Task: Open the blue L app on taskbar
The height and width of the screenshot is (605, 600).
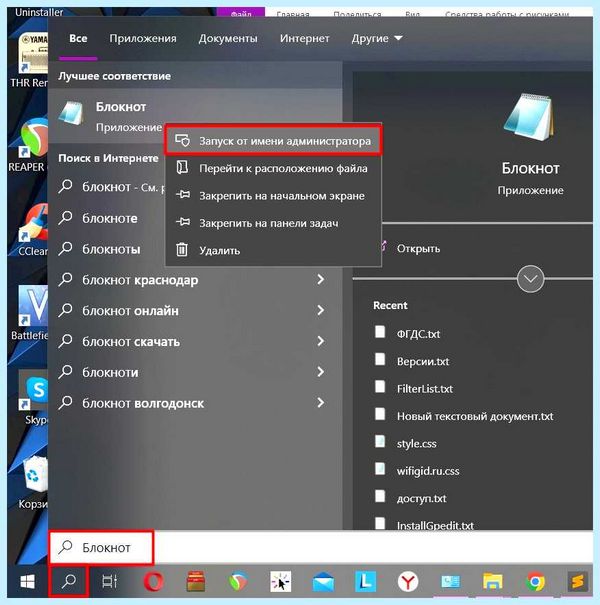Action: pos(365,581)
